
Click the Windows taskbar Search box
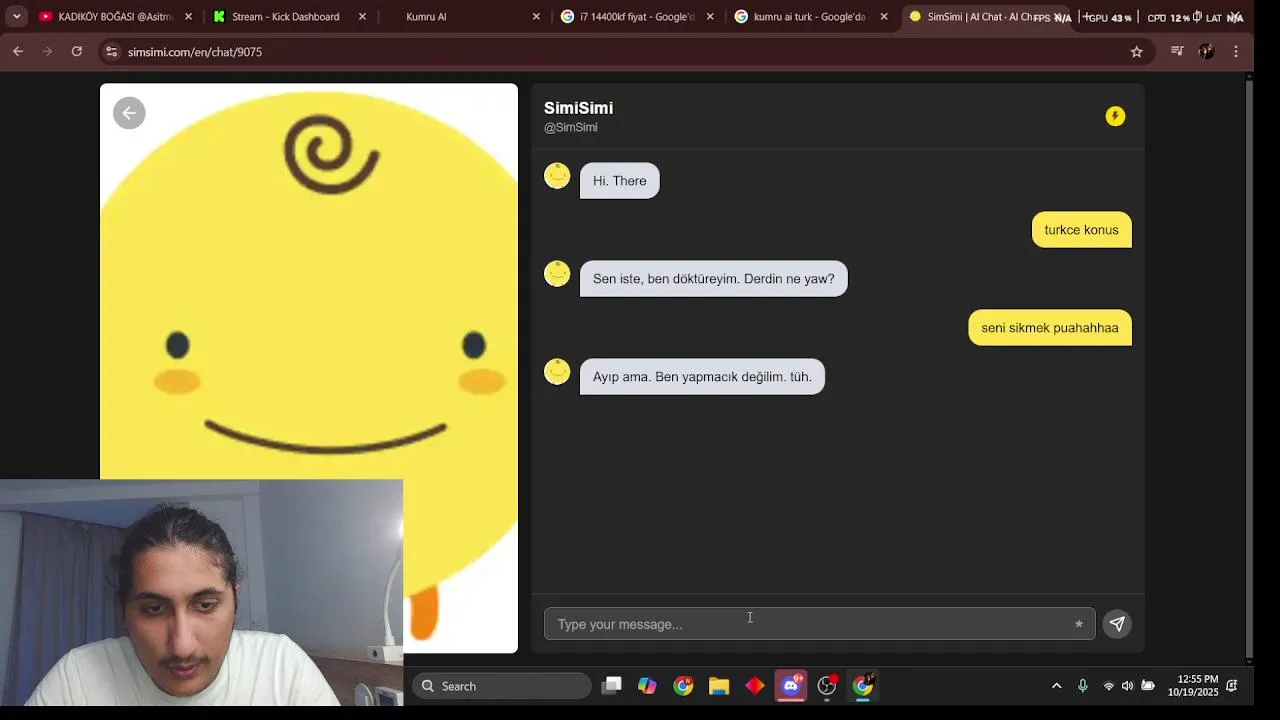(502, 686)
